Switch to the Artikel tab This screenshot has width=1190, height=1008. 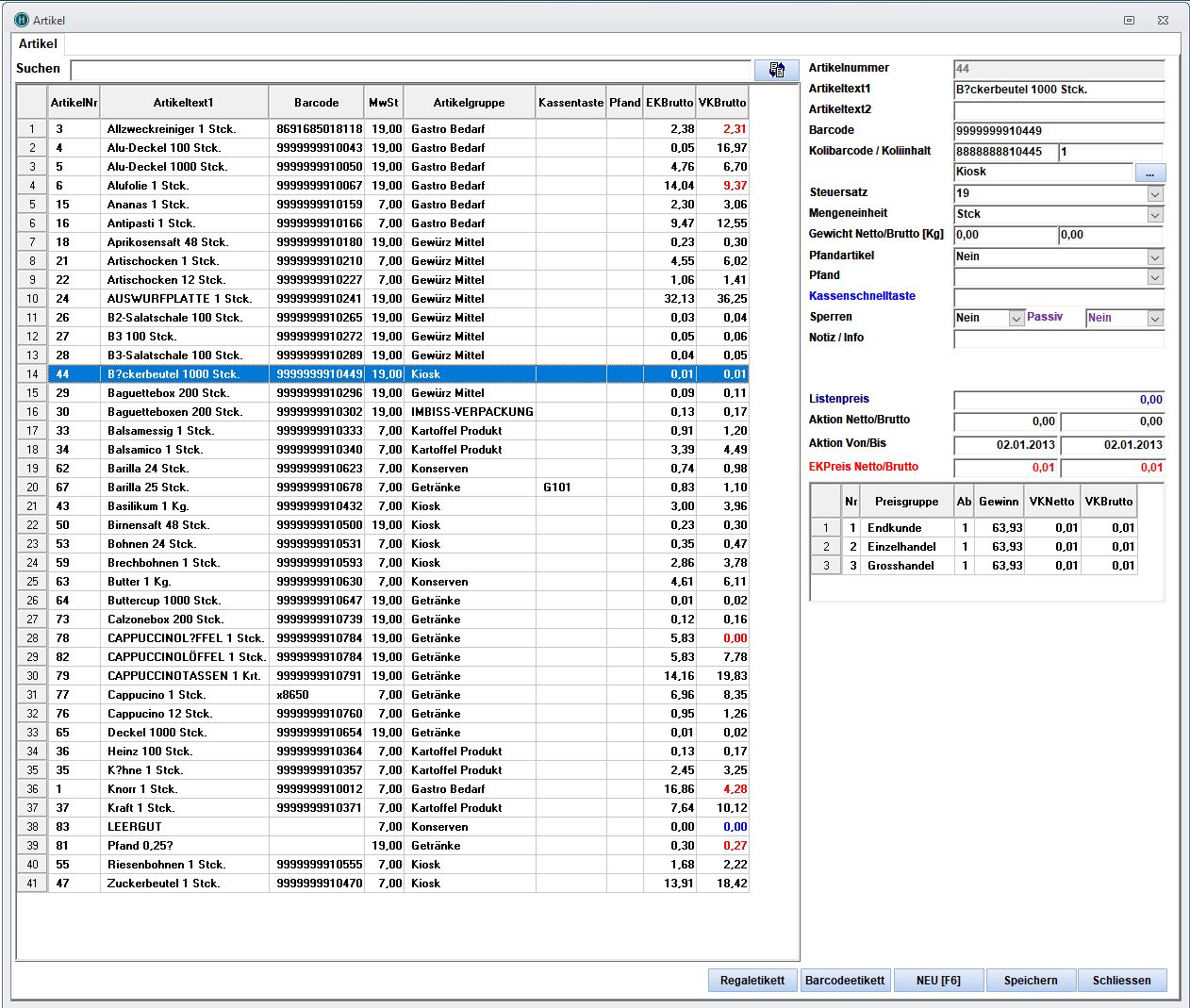[38, 44]
